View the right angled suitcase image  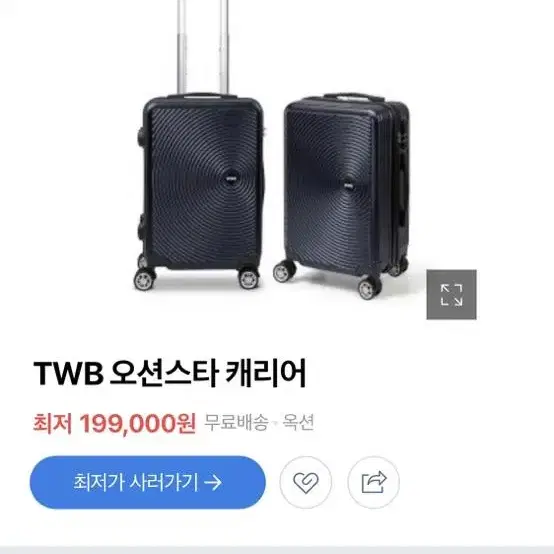pos(341,196)
